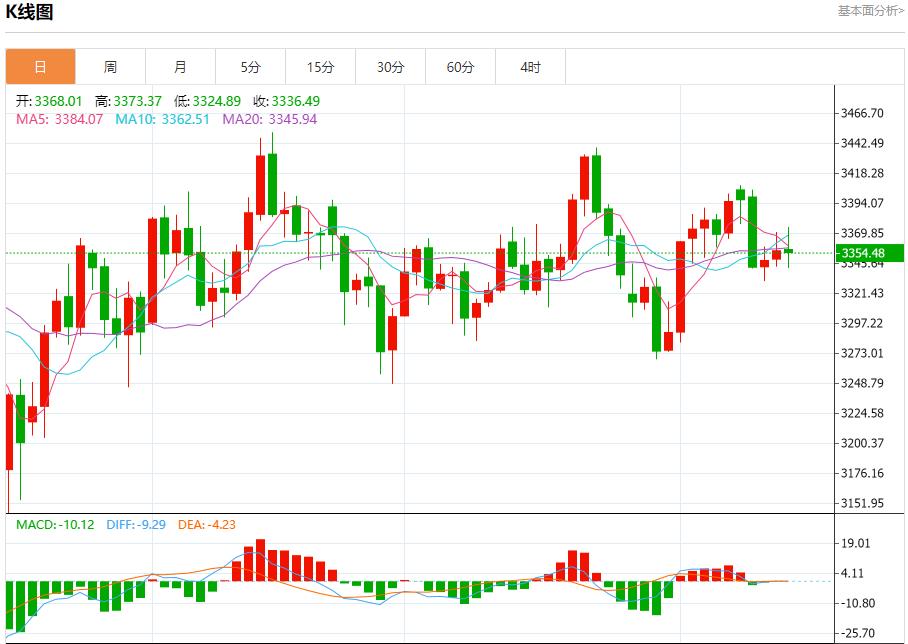Select the 4时 interval tab
This screenshot has width=908, height=644.
point(530,66)
